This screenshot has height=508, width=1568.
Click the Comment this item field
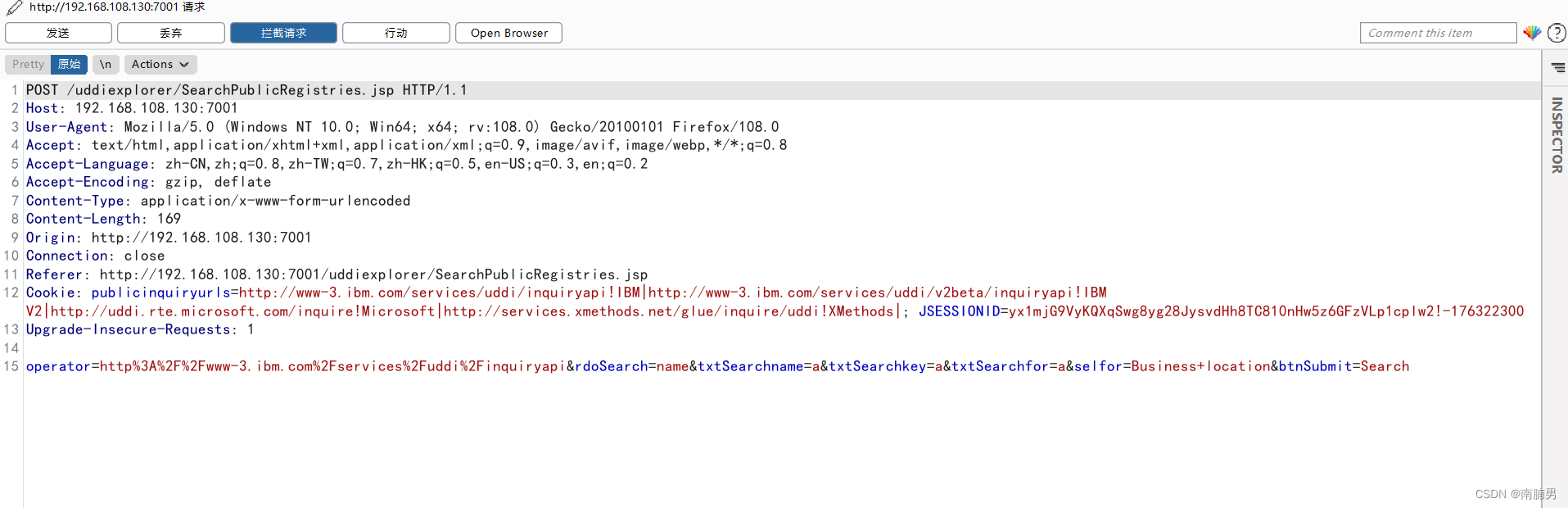coord(1438,33)
